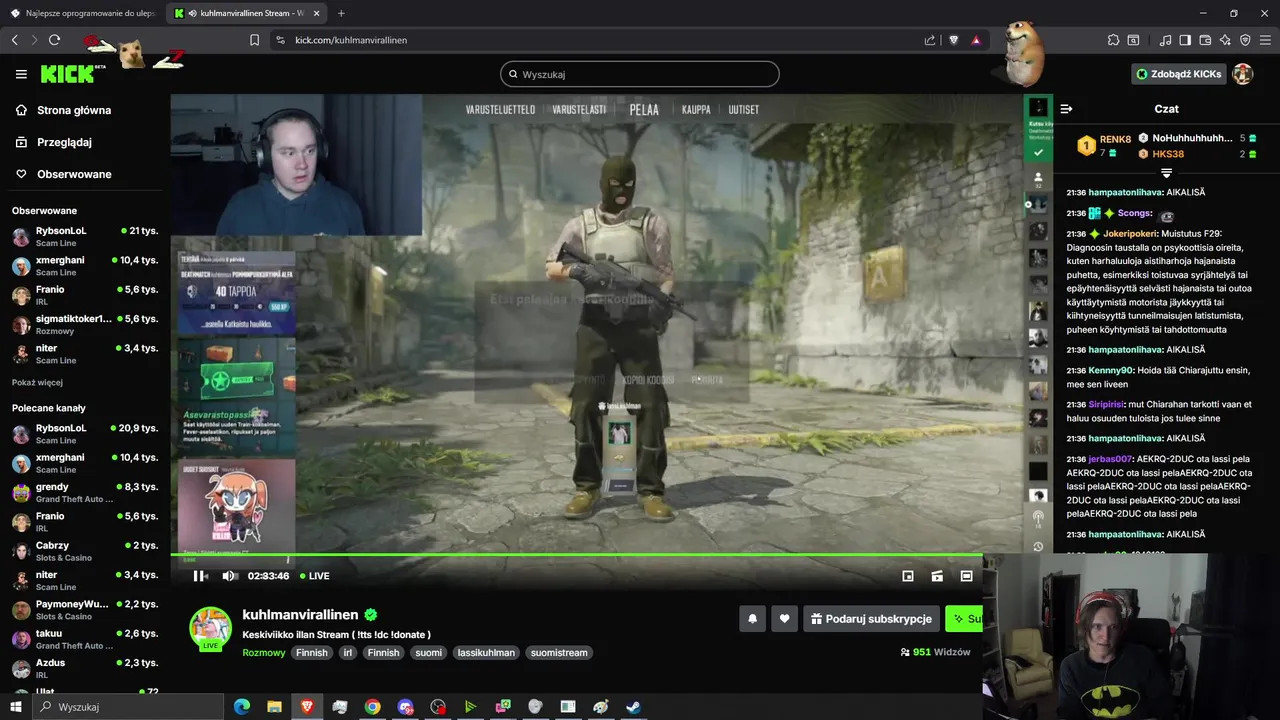
Task: Select the irl tag
Action: 348,653
